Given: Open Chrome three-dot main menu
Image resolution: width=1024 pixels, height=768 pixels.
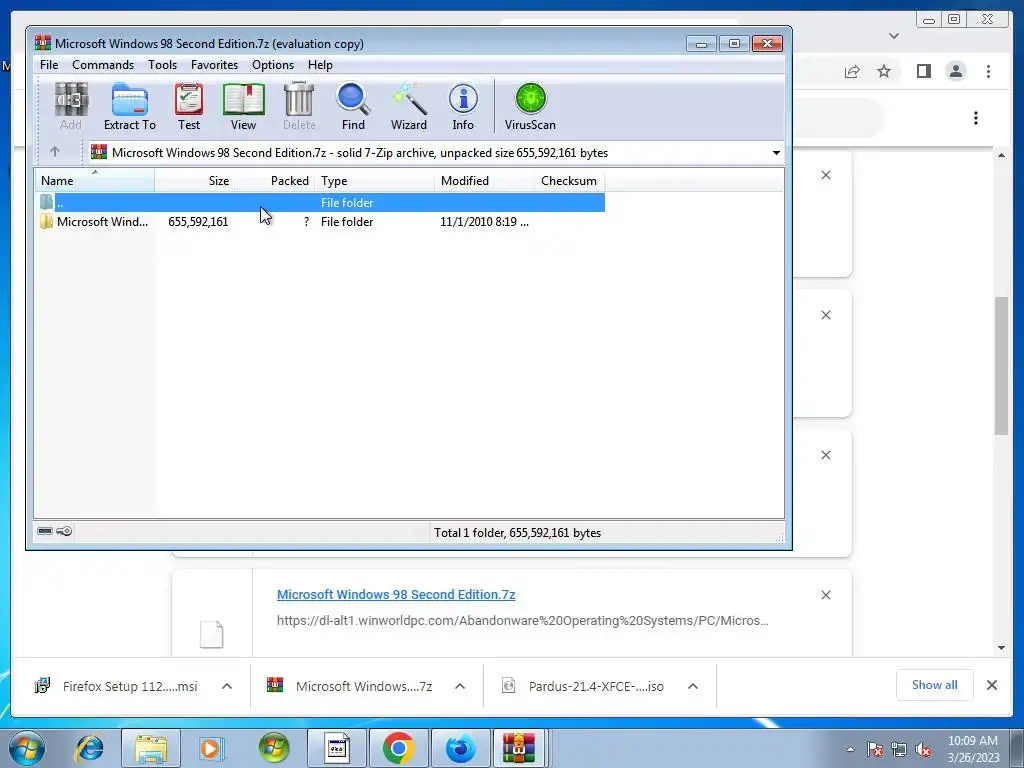Looking at the screenshot, I should 988,71.
